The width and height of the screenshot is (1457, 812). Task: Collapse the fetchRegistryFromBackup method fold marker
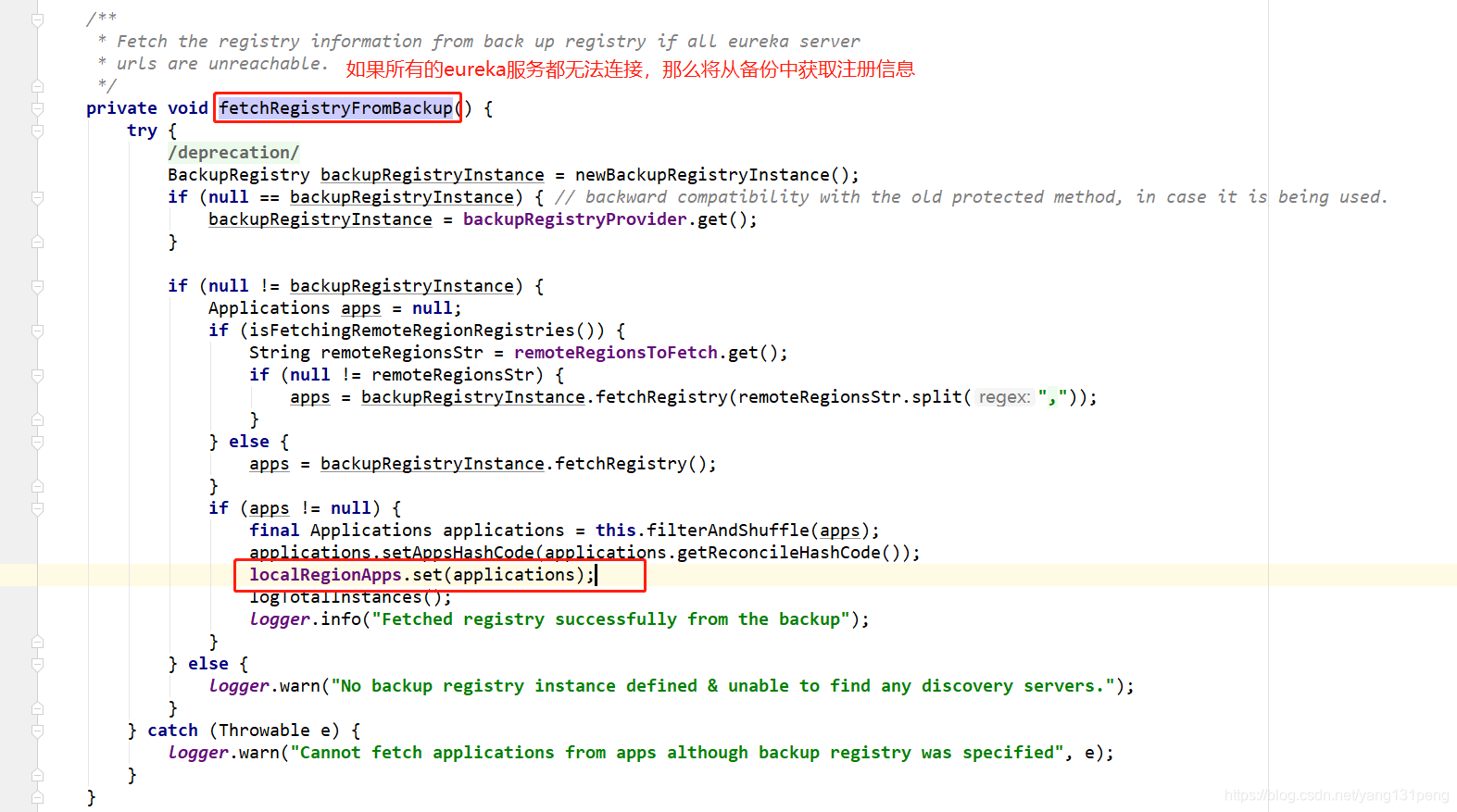tap(37, 108)
